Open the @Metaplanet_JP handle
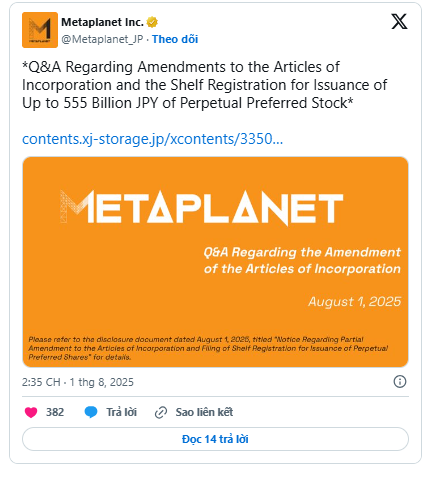The width and height of the screenshot is (429, 477). 102,39
